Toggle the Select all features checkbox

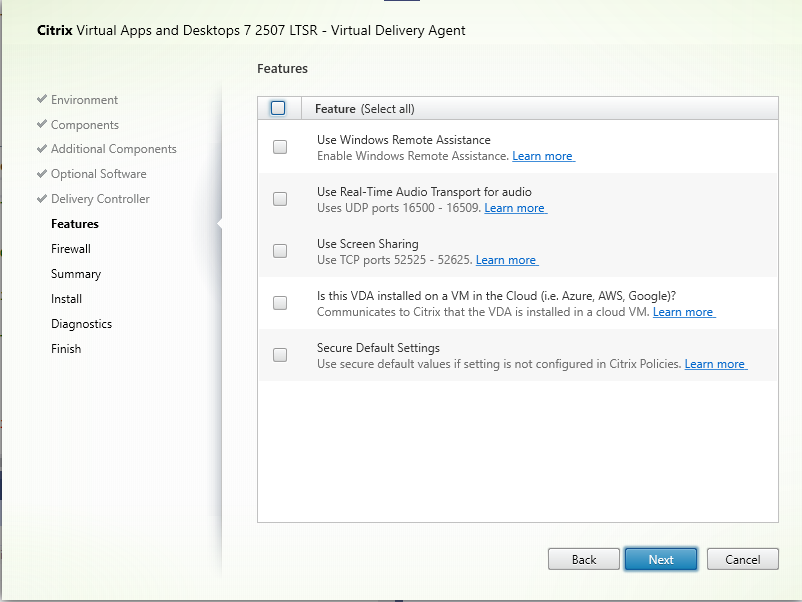(278, 106)
